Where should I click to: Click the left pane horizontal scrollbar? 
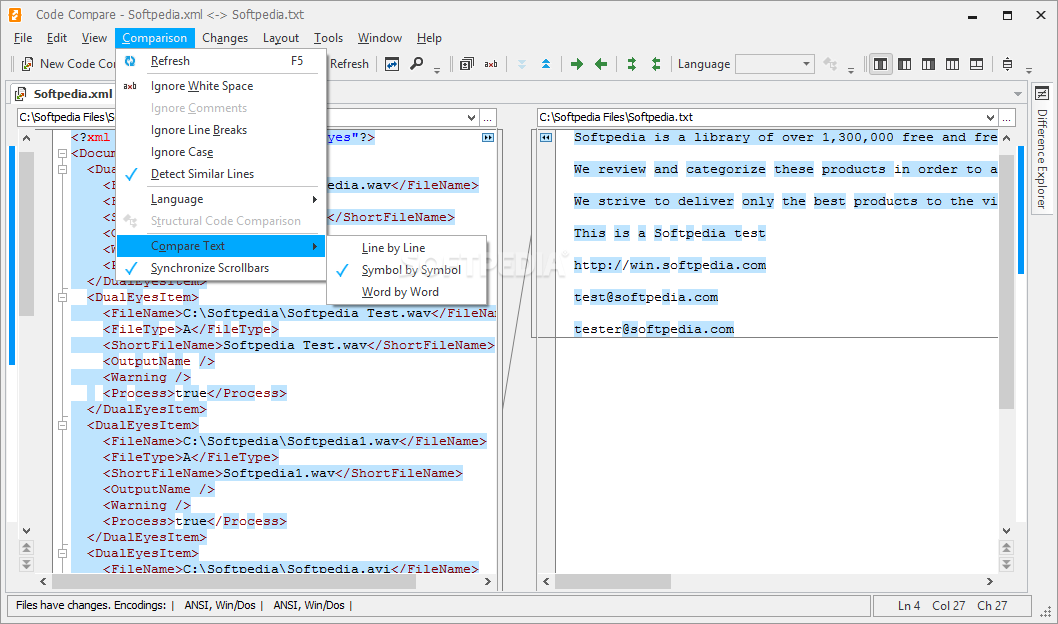point(266,582)
